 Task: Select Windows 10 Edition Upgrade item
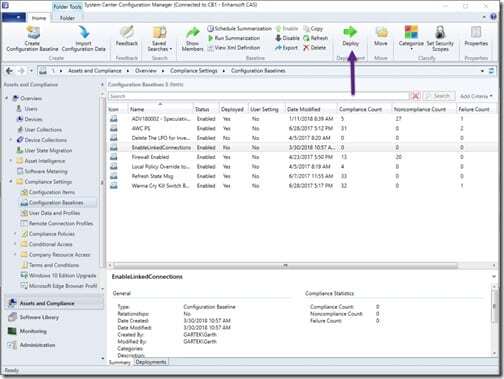(62, 275)
